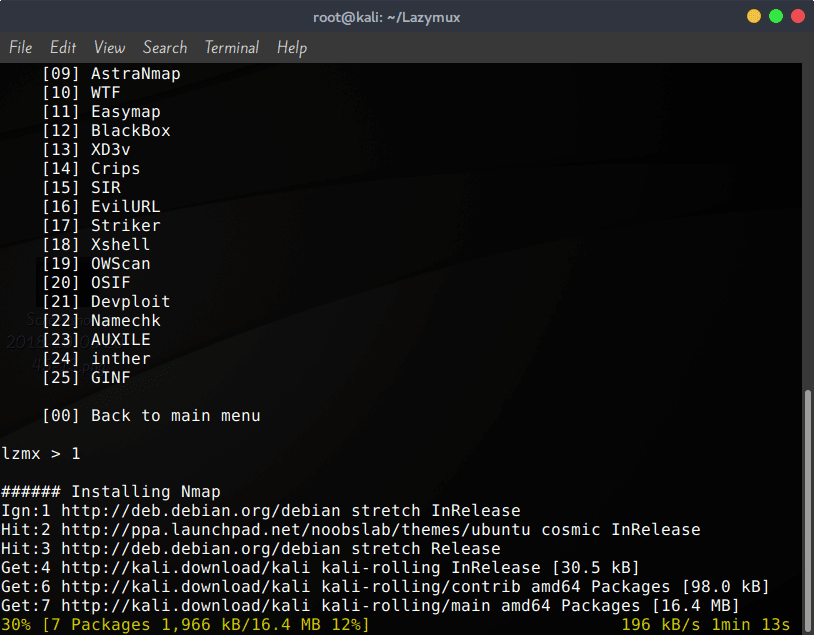Open the View menu
Screen dimensions: 814x635
click(x=110, y=48)
